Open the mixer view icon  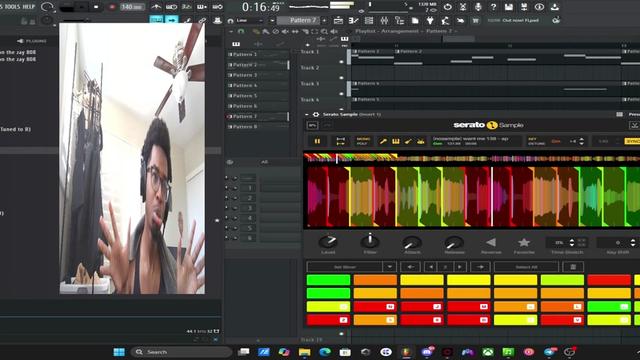point(384,20)
